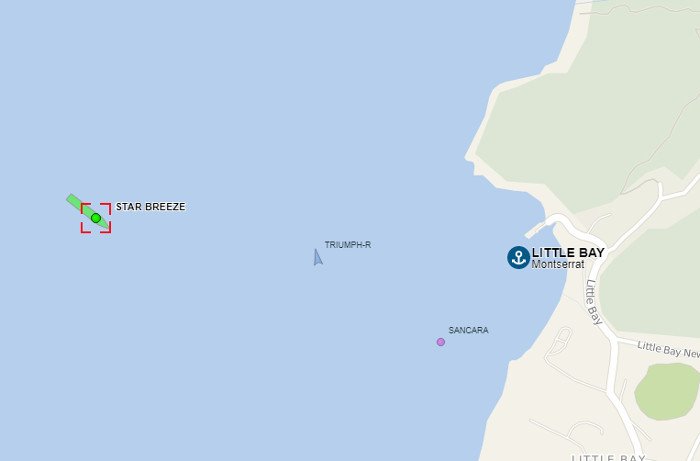
Task: Open the bold LITTLE BAY port label
Action: pos(568,253)
